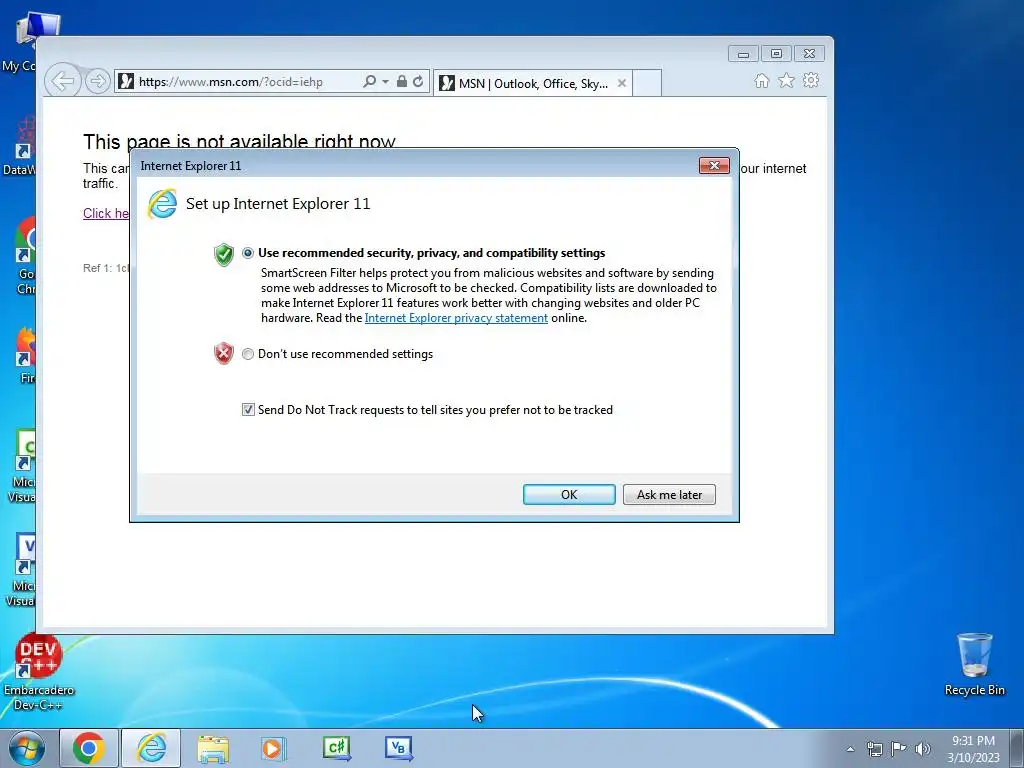Screen dimensions: 1024x768
Task: Go to Home page icon
Action: [761, 80]
